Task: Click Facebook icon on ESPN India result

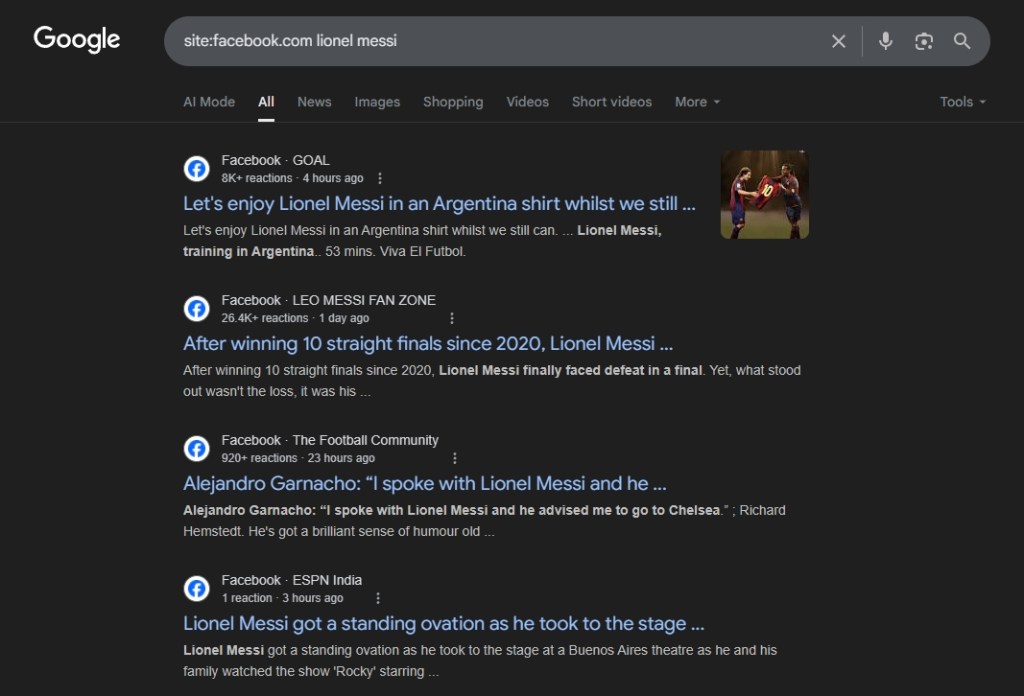Action: click(x=197, y=588)
